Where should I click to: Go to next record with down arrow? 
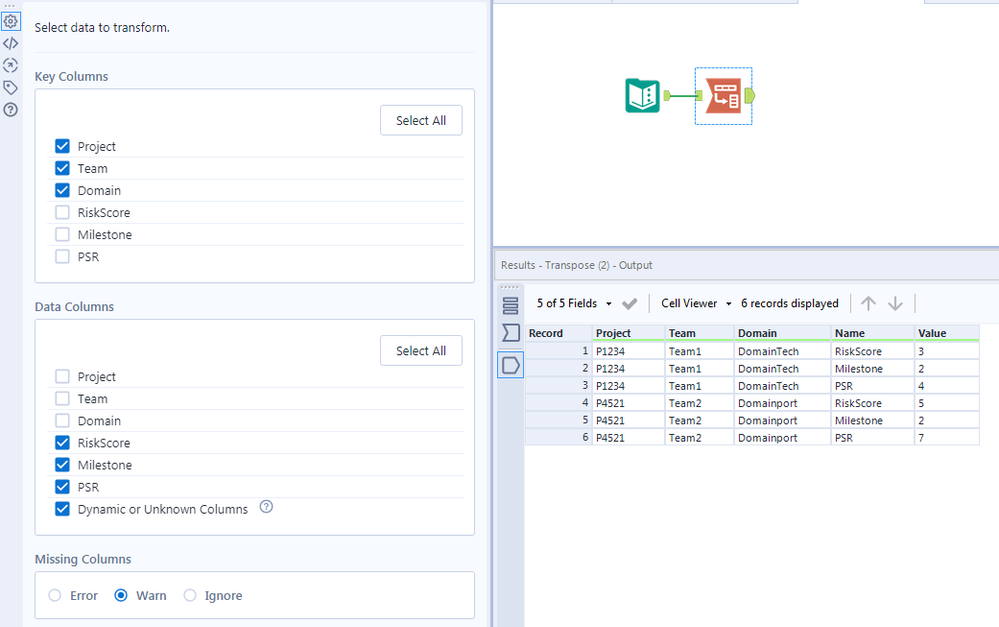tap(895, 303)
